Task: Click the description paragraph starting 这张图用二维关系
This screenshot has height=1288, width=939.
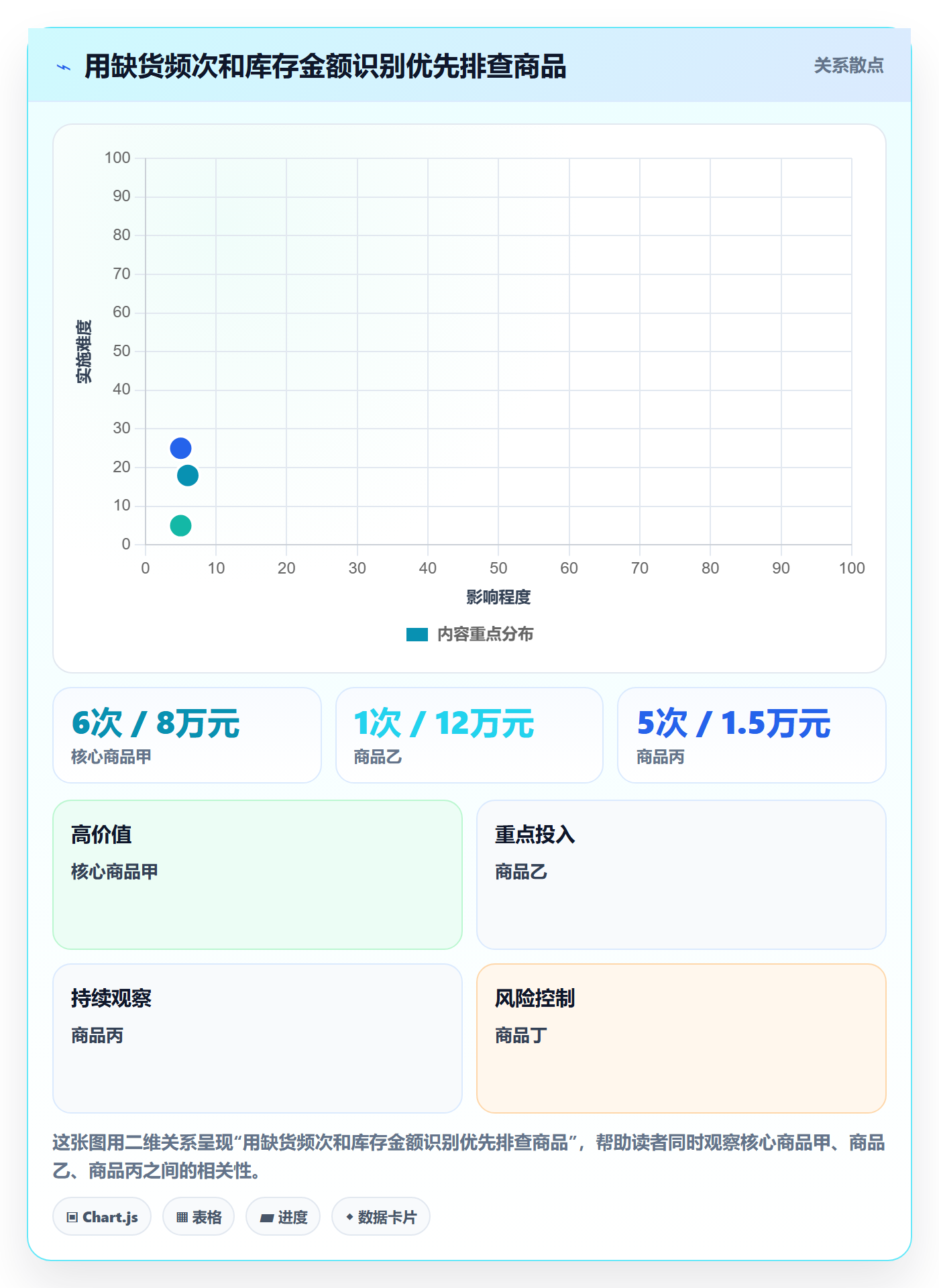Action: point(469,1157)
